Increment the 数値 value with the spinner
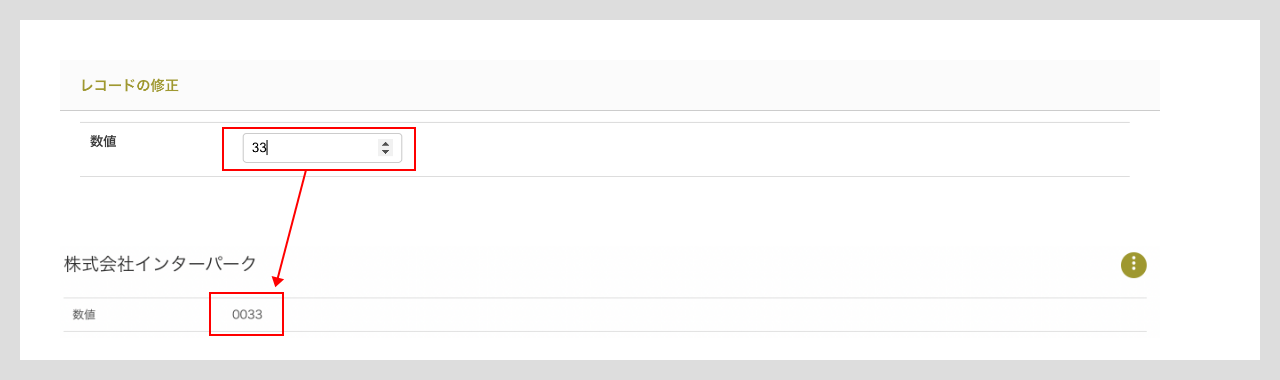Image resolution: width=1280 pixels, height=380 pixels. [x=385, y=144]
